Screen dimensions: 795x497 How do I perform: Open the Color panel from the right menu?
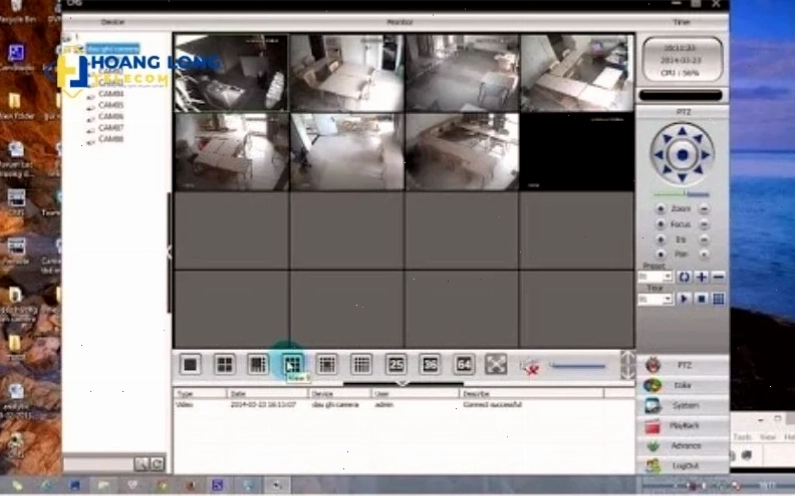tap(682, 385)
